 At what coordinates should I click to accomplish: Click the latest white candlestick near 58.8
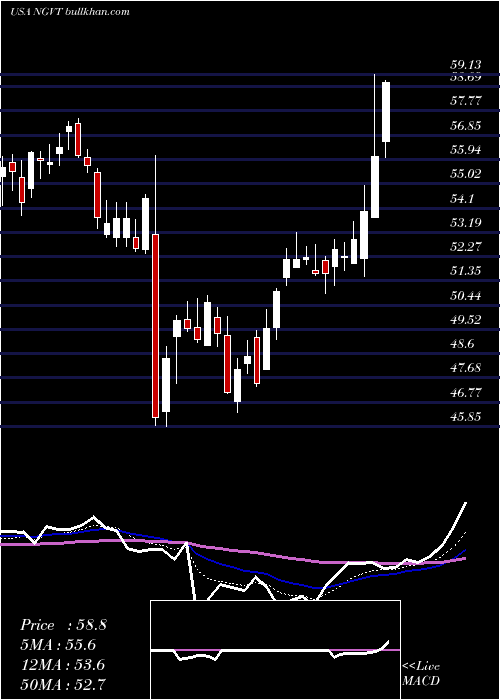click(386, 112)
